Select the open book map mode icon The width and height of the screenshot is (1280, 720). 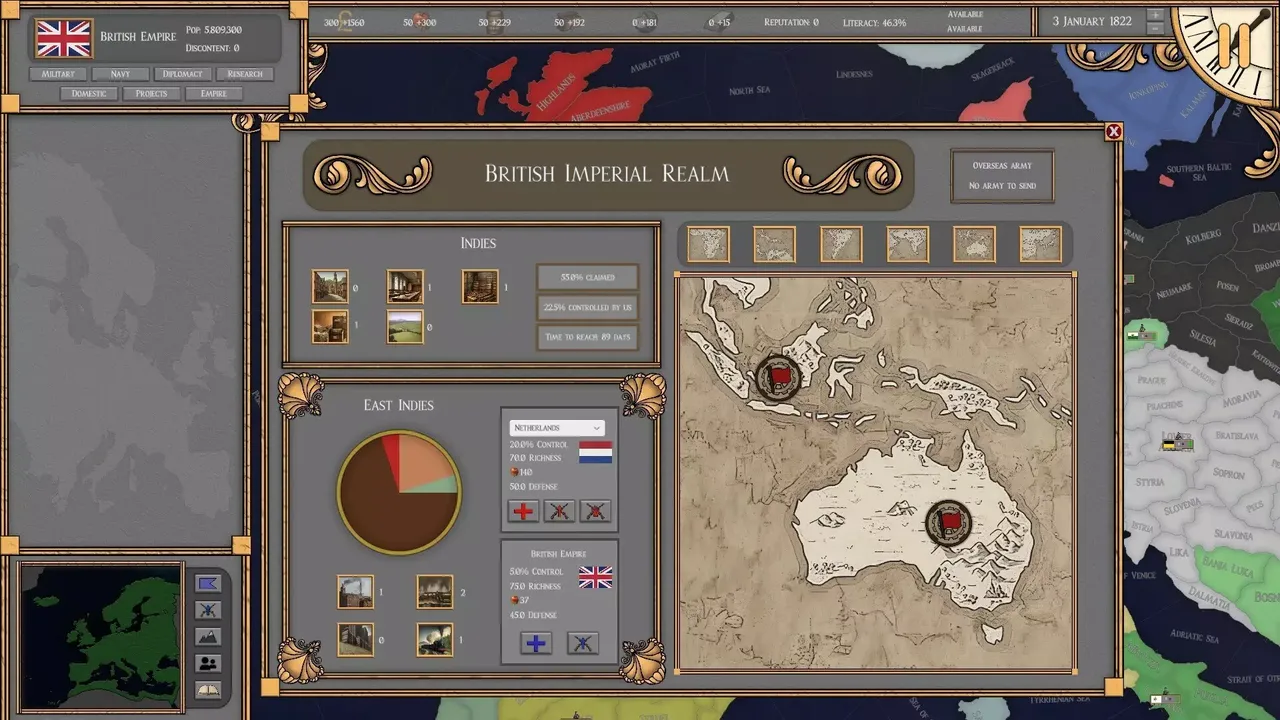pyautogui.click(x=208, y=689)
